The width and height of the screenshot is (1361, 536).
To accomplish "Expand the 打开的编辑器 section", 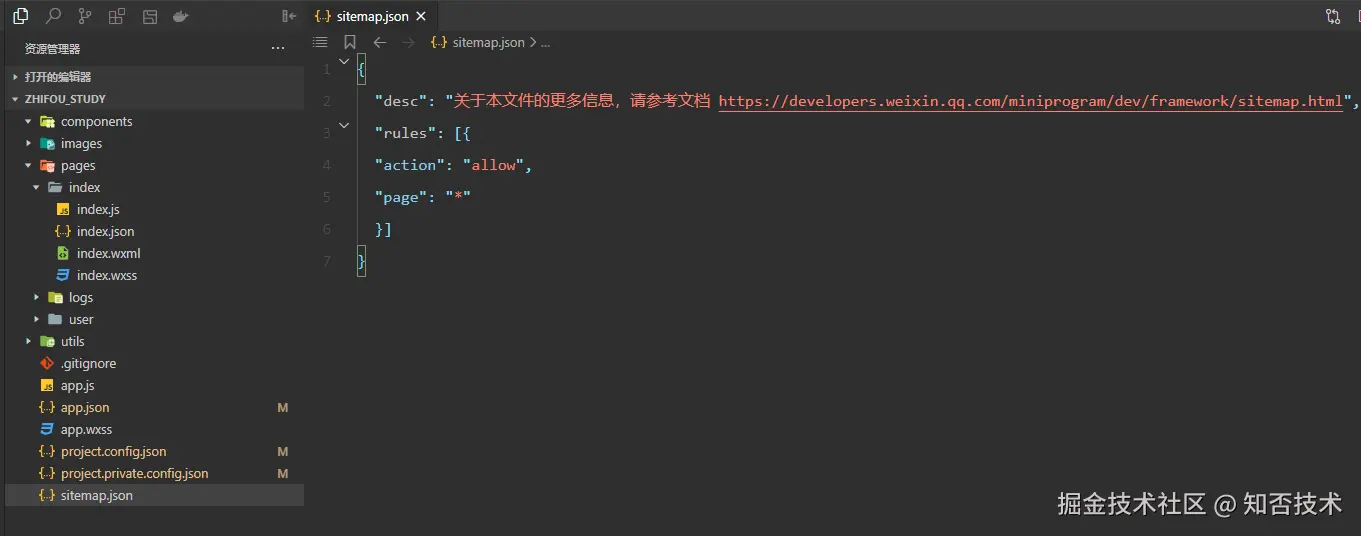I will (x=57, y=77).
